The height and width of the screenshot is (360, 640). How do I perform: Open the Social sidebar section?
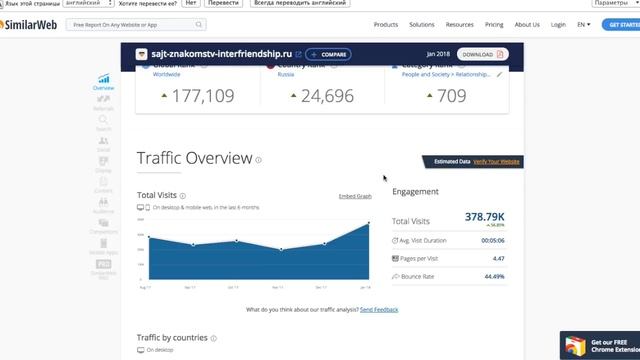[x=103, y=144]
